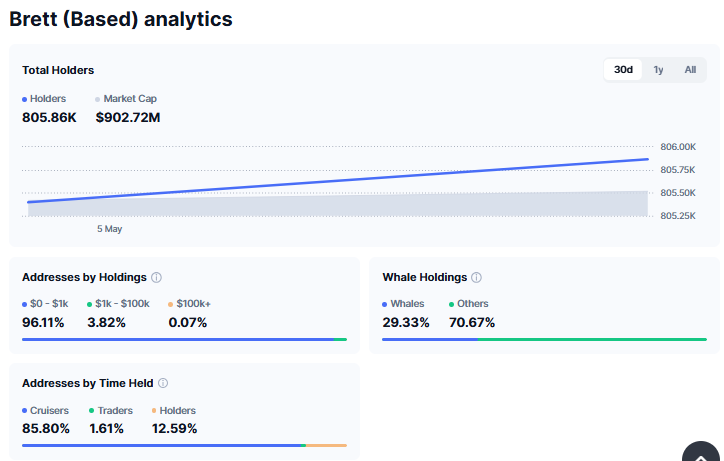Click the blue Whales segment of Whale bar
The image size is (724, 461).
pyautogui.click(x=429, y=340)
